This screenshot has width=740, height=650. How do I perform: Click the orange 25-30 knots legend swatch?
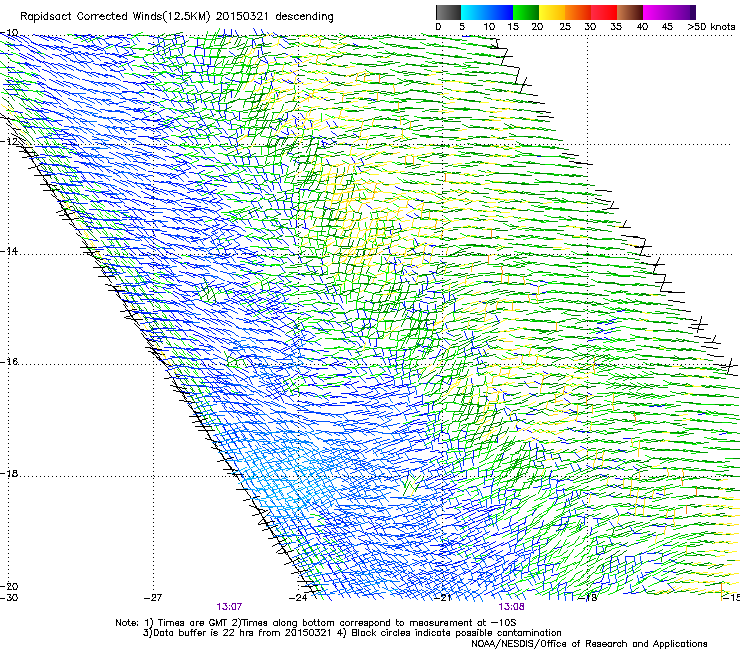[578, 12]
